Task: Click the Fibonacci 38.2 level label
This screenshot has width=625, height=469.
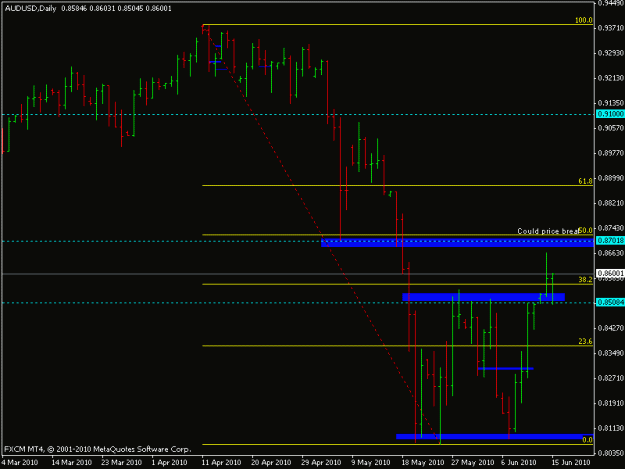Action: tap(585, 280)
